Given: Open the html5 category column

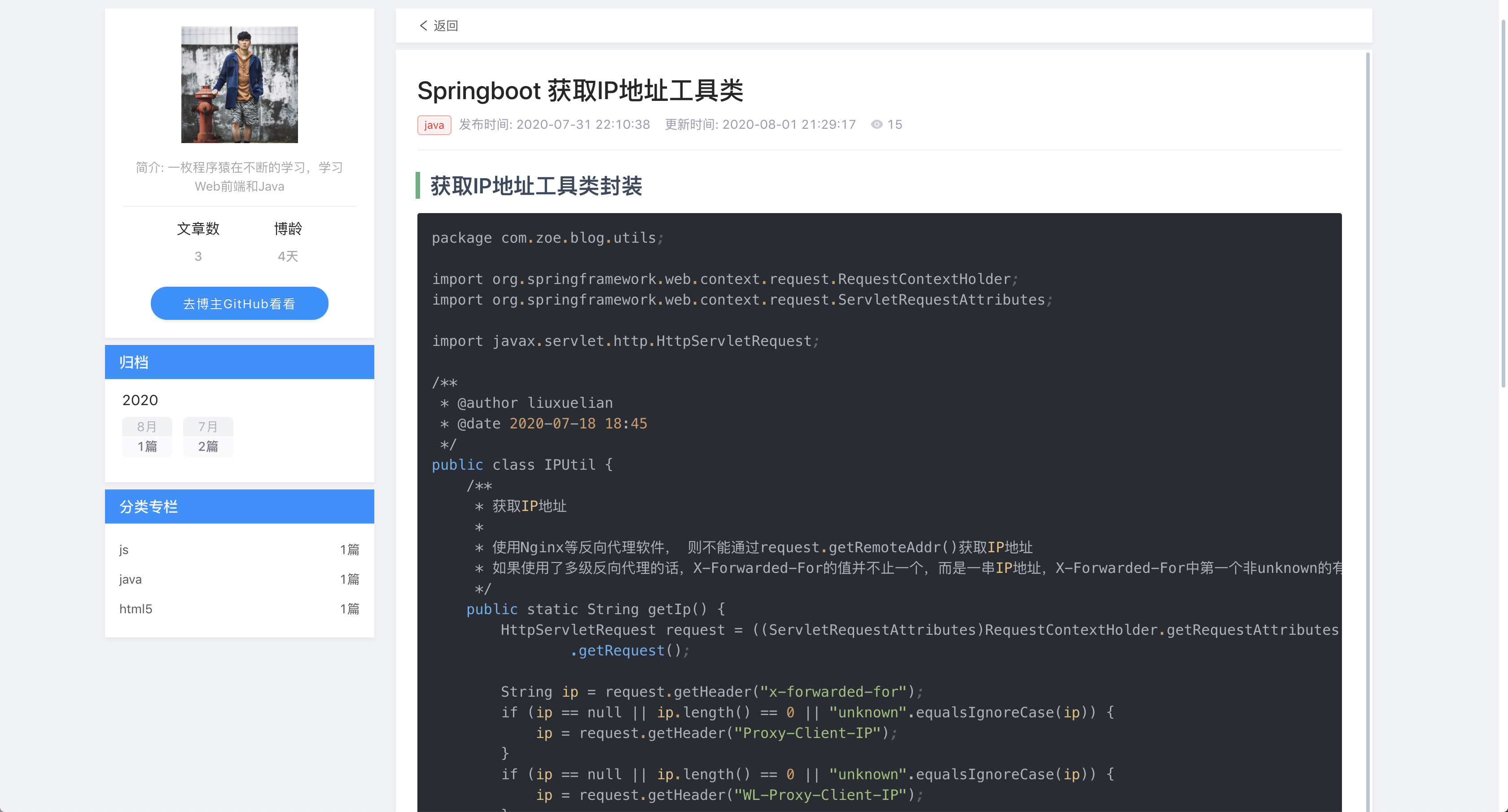Looking at the screenshot, I should 136,608.
